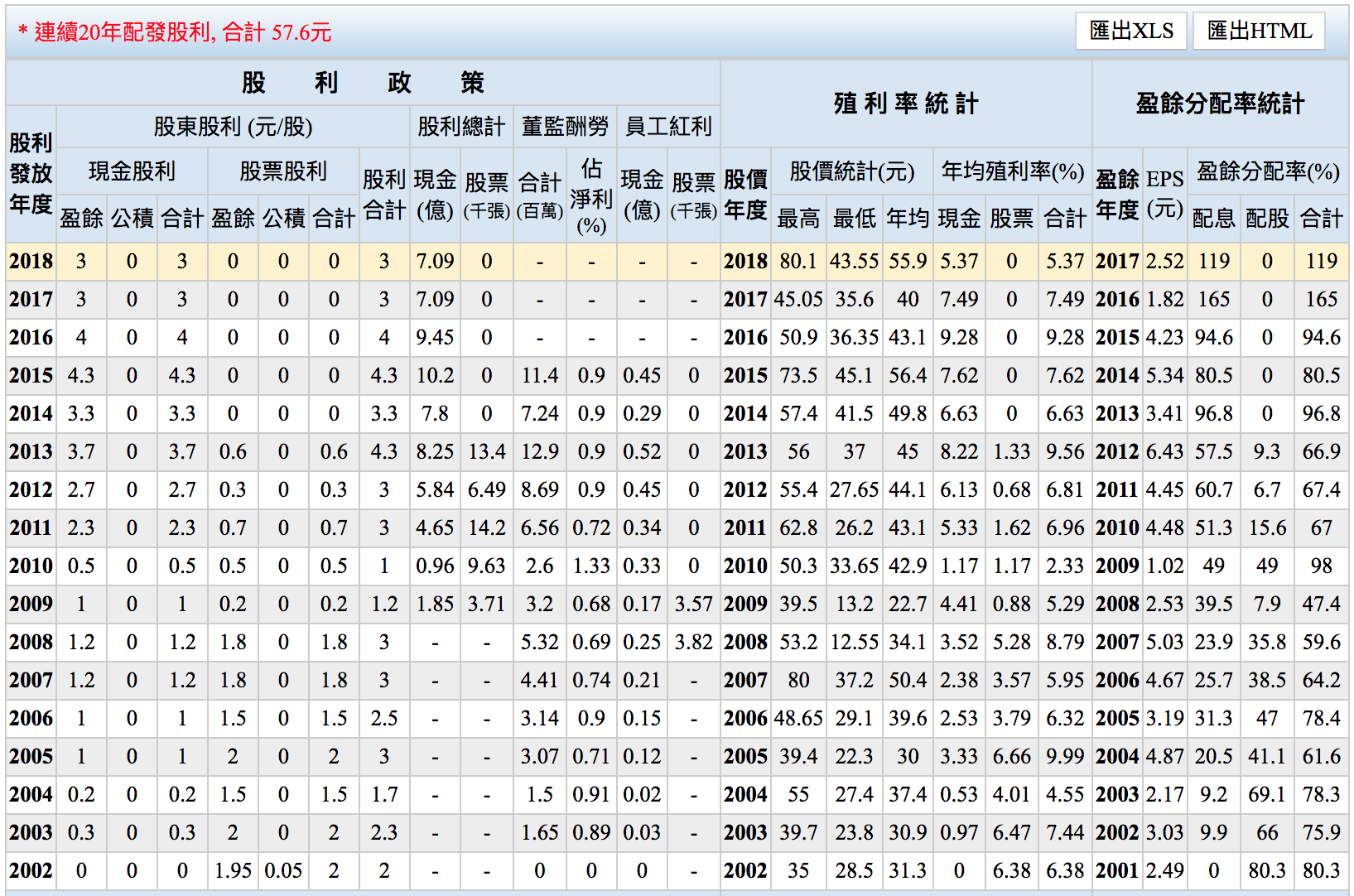Select the 盈餘分配率(%) header
This screenshot has height=896, width=1354.
coord(1267,171)
